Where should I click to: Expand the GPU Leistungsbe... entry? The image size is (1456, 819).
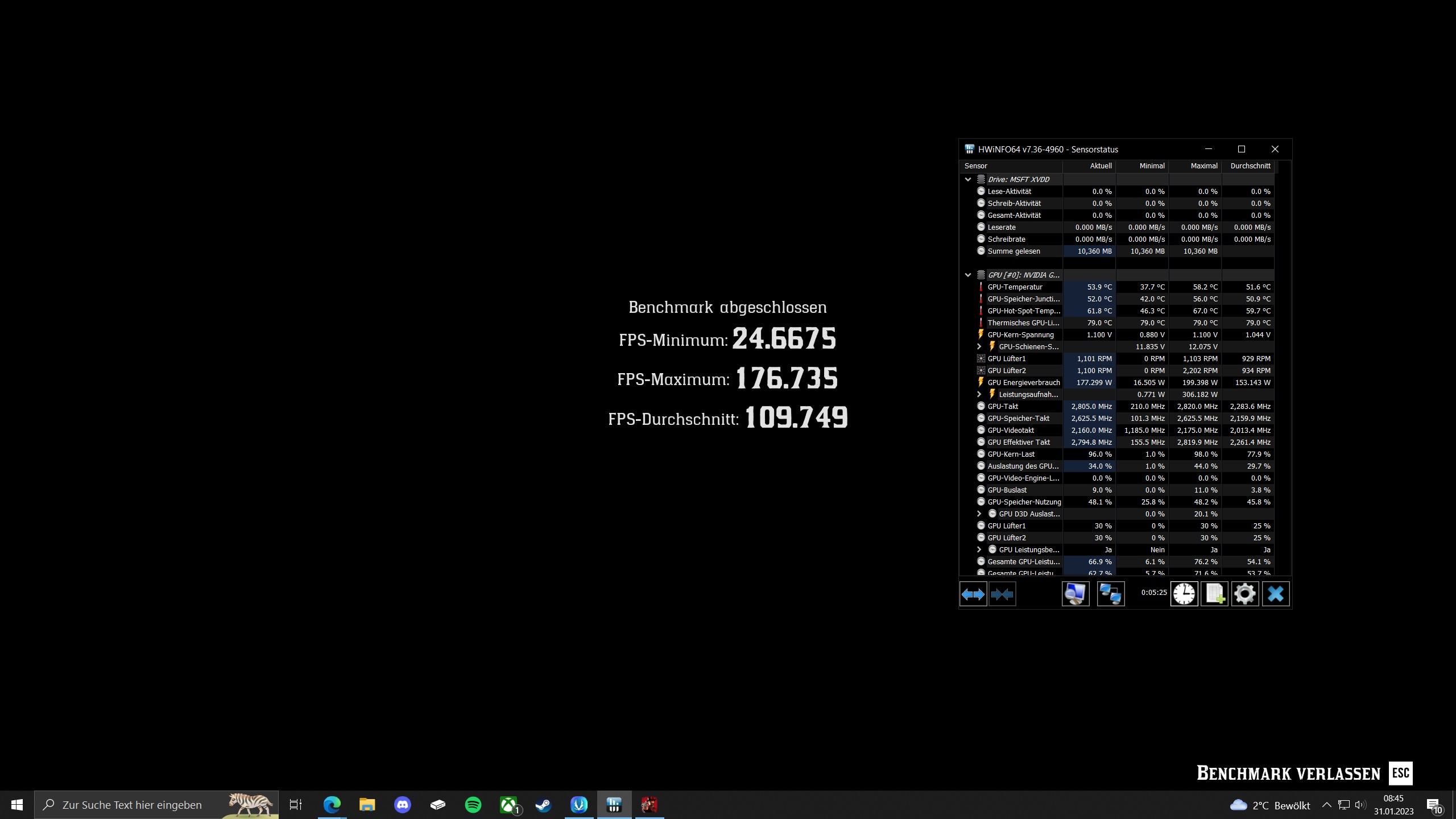(979, 549)
